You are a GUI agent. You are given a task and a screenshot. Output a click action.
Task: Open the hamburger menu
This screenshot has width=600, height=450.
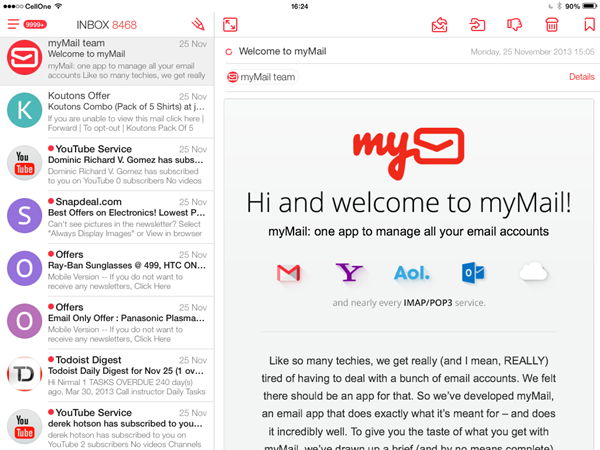pyautogui.click(x=13, y=24)
